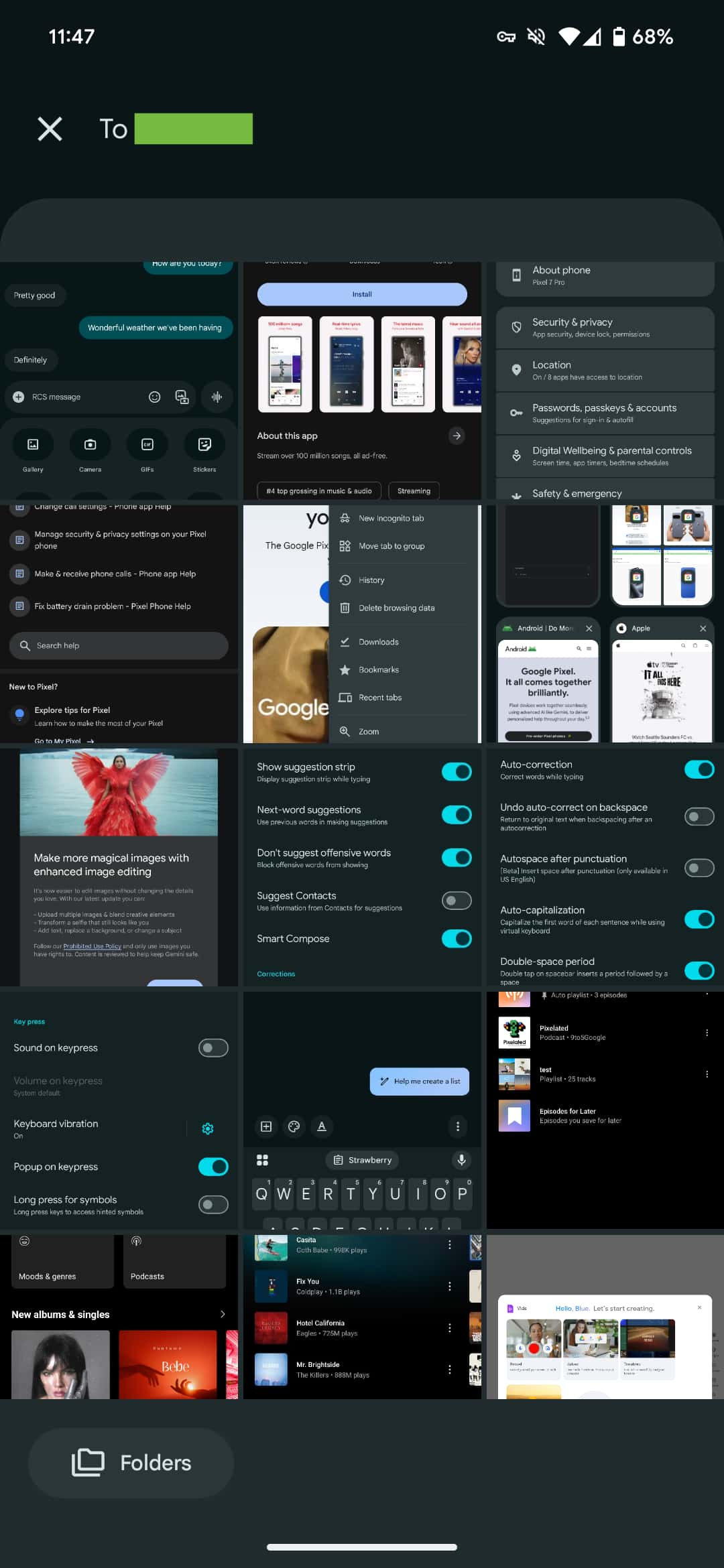Tap the blue Install button
Screen dimensions: 724x1568
[362, 294]
